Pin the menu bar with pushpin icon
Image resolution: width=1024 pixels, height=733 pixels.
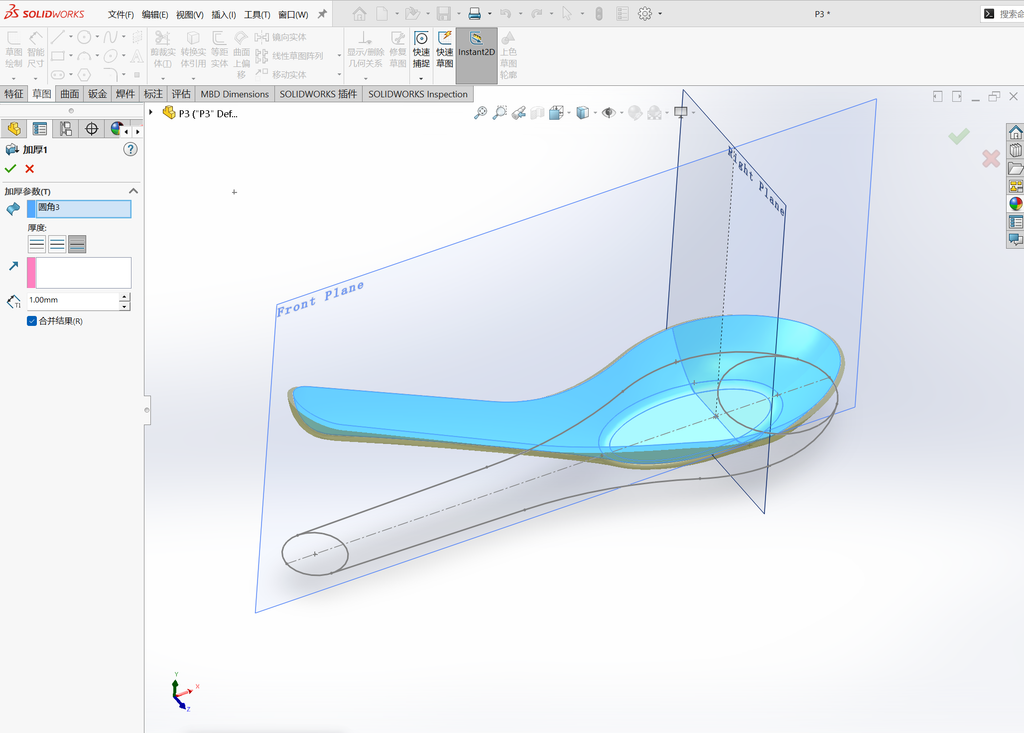pos(322,14)
